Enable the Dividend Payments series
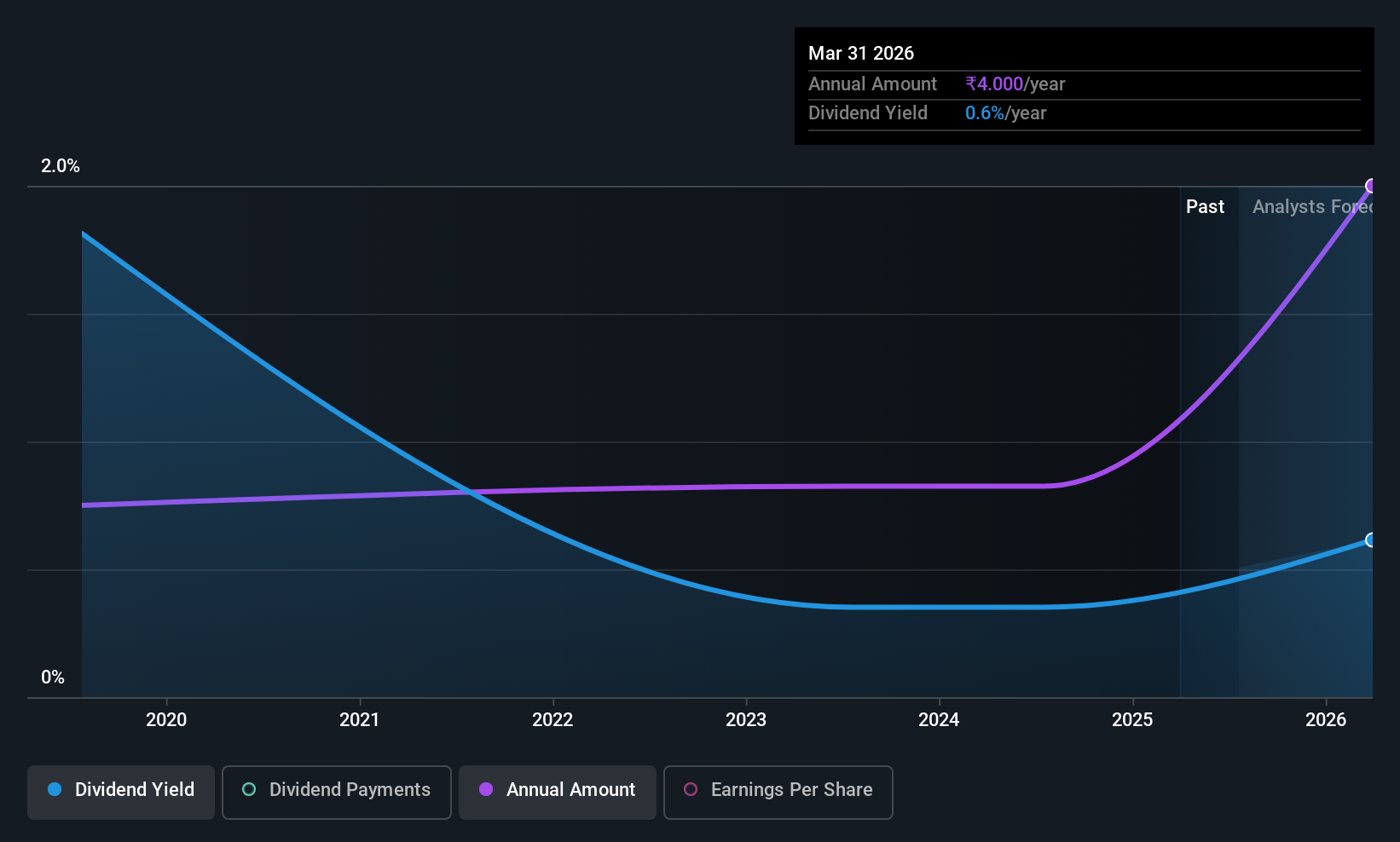The height and width of the screenshot is (842, 1400). point(337,793)
